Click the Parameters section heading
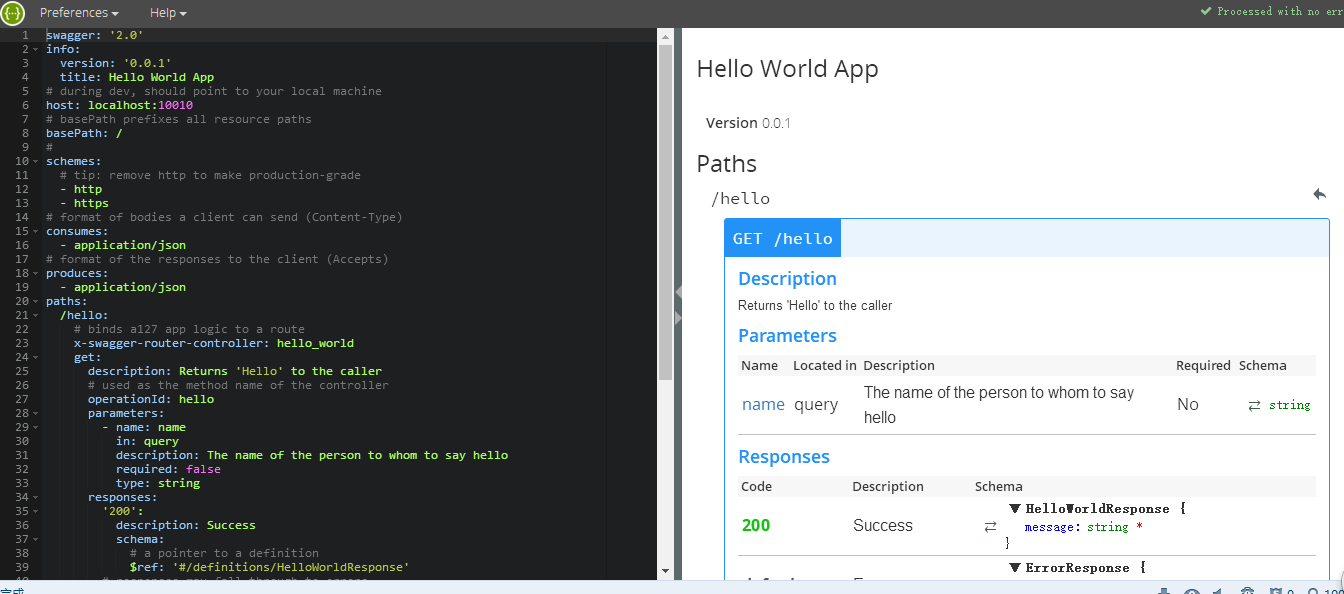Viewport: 1344px width, 594px height. (x=788, y=336)
